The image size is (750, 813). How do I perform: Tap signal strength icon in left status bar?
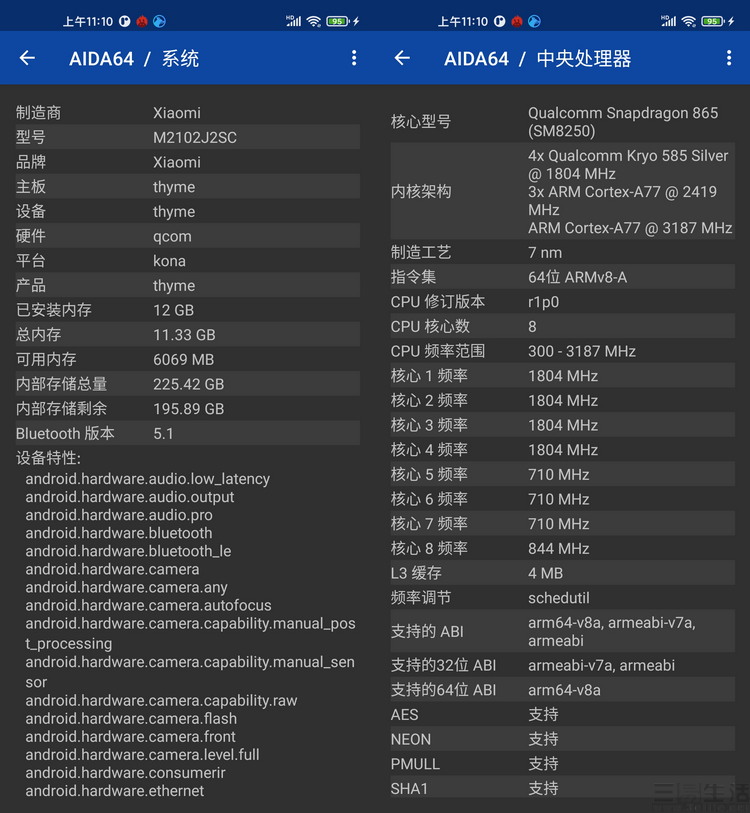[x=293, y=21]
